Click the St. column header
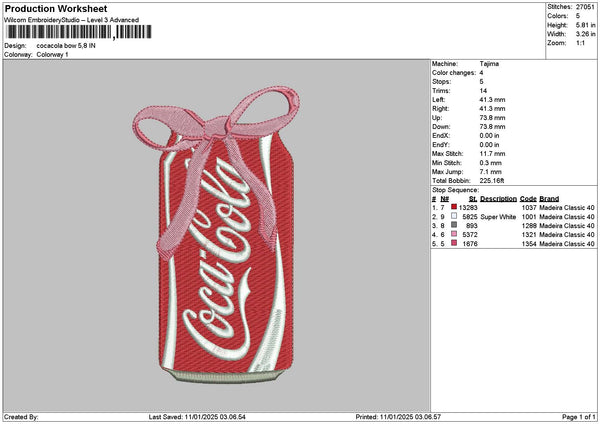This screenshot has height=424, width=600. pyautogui.click(x=473, y=198)
